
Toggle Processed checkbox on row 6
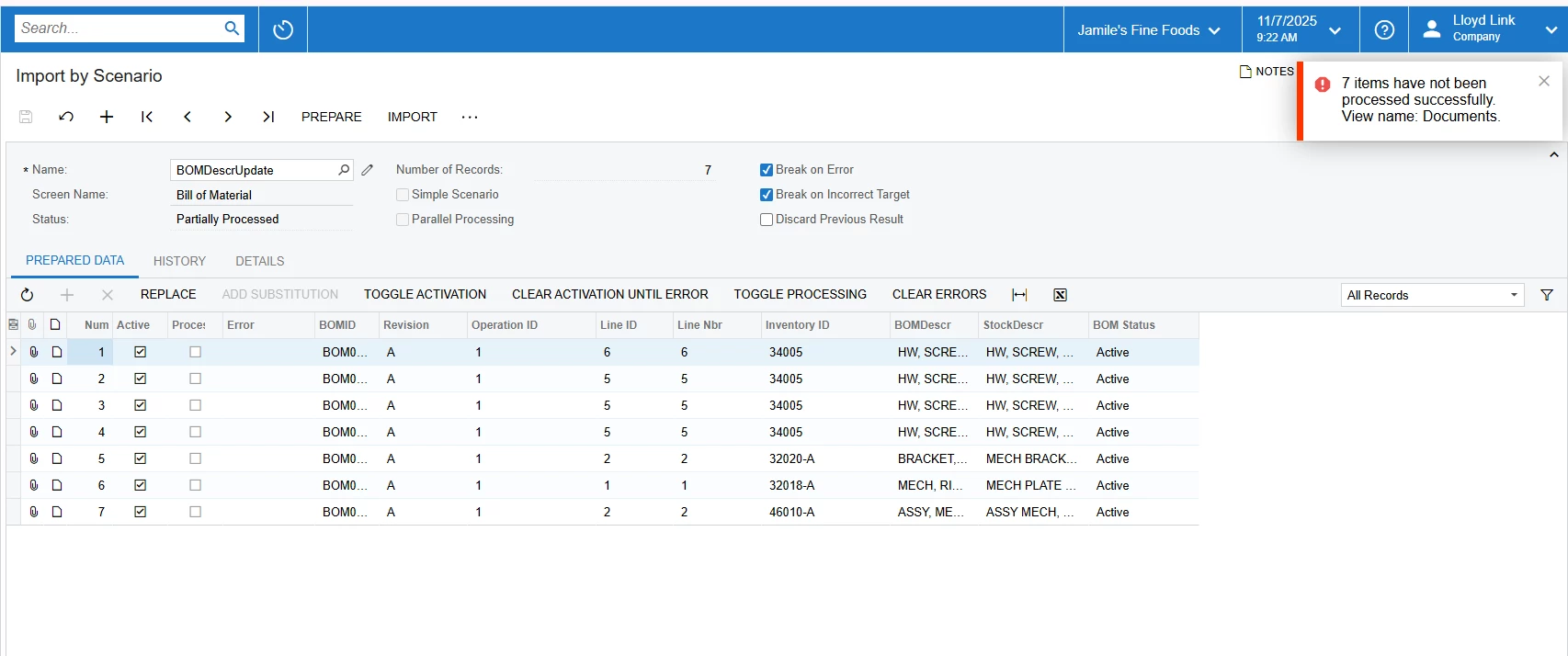point(195,485)
